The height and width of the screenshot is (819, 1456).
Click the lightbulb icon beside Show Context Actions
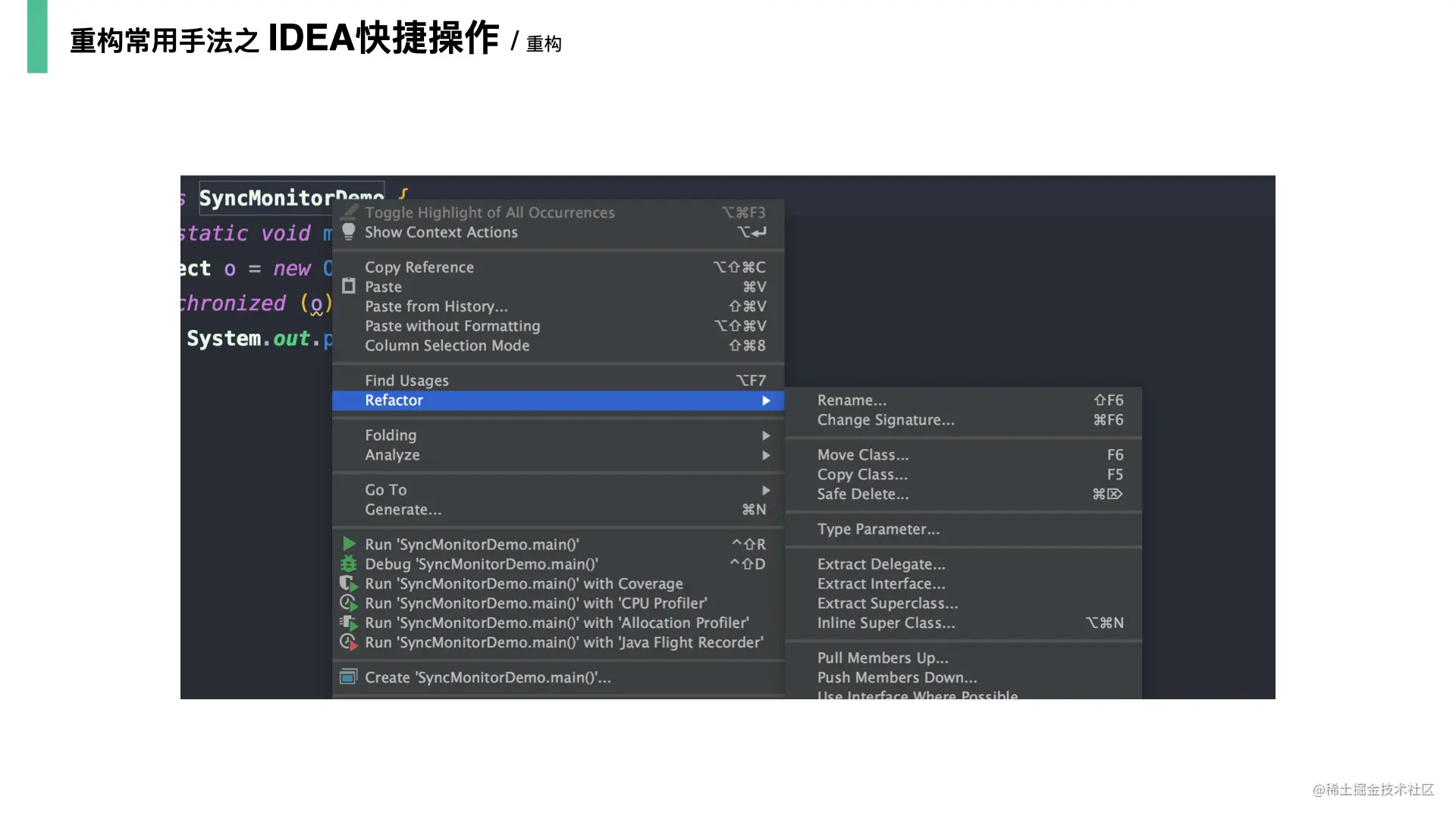(x=348, y=231)
